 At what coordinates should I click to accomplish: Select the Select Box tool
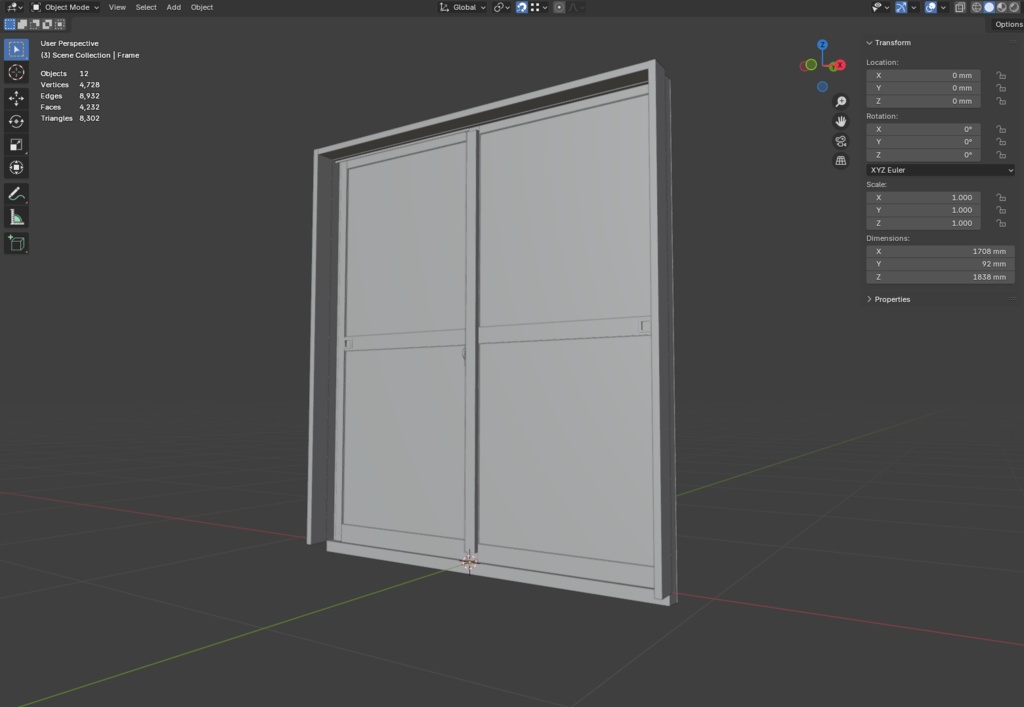(16, 50)
